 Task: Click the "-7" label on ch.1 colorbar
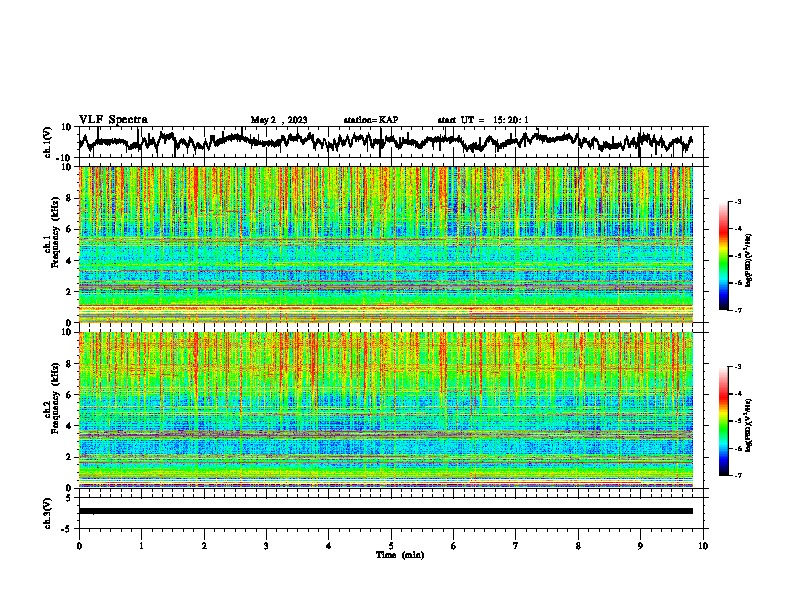737,310
